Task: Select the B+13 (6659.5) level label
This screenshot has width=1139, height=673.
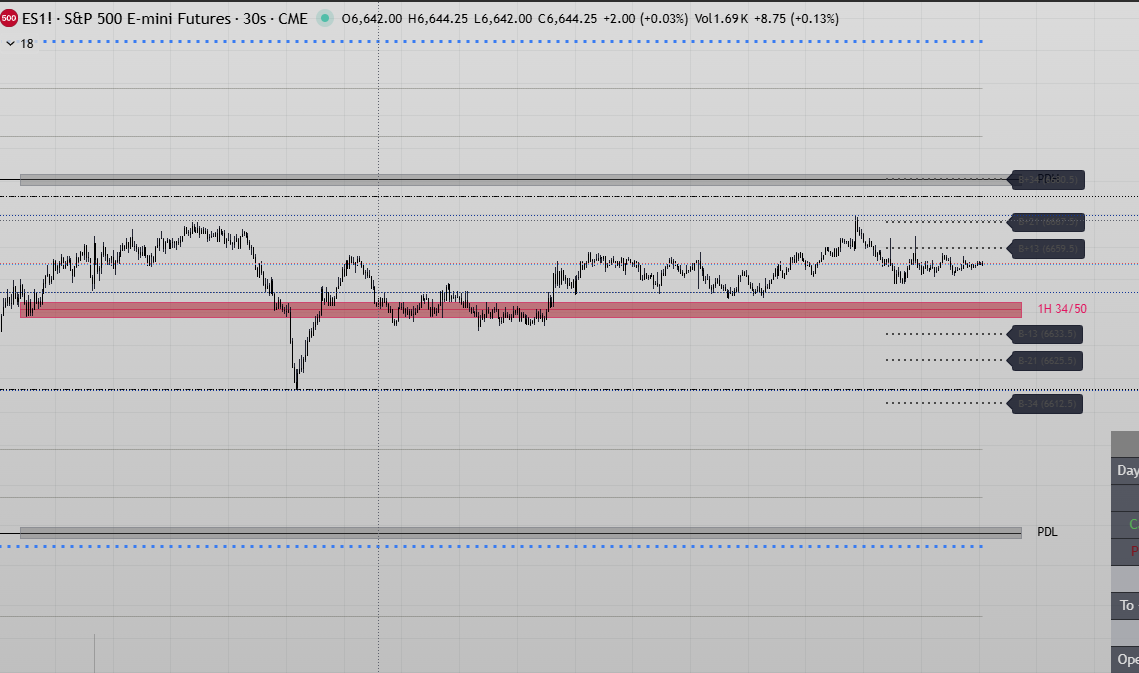Action: (x=1047, y=249)
